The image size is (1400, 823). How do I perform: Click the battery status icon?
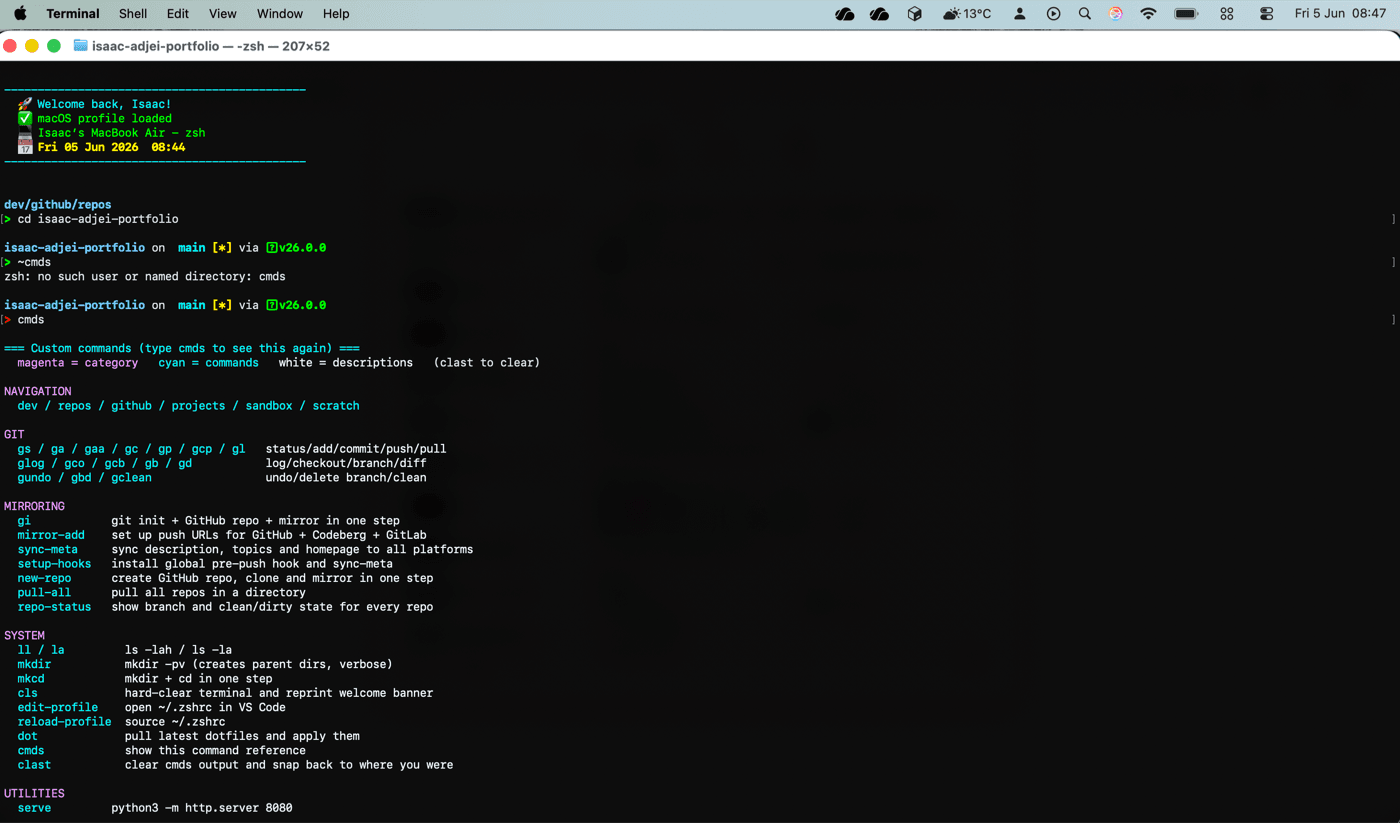[x=1186, y=14]
